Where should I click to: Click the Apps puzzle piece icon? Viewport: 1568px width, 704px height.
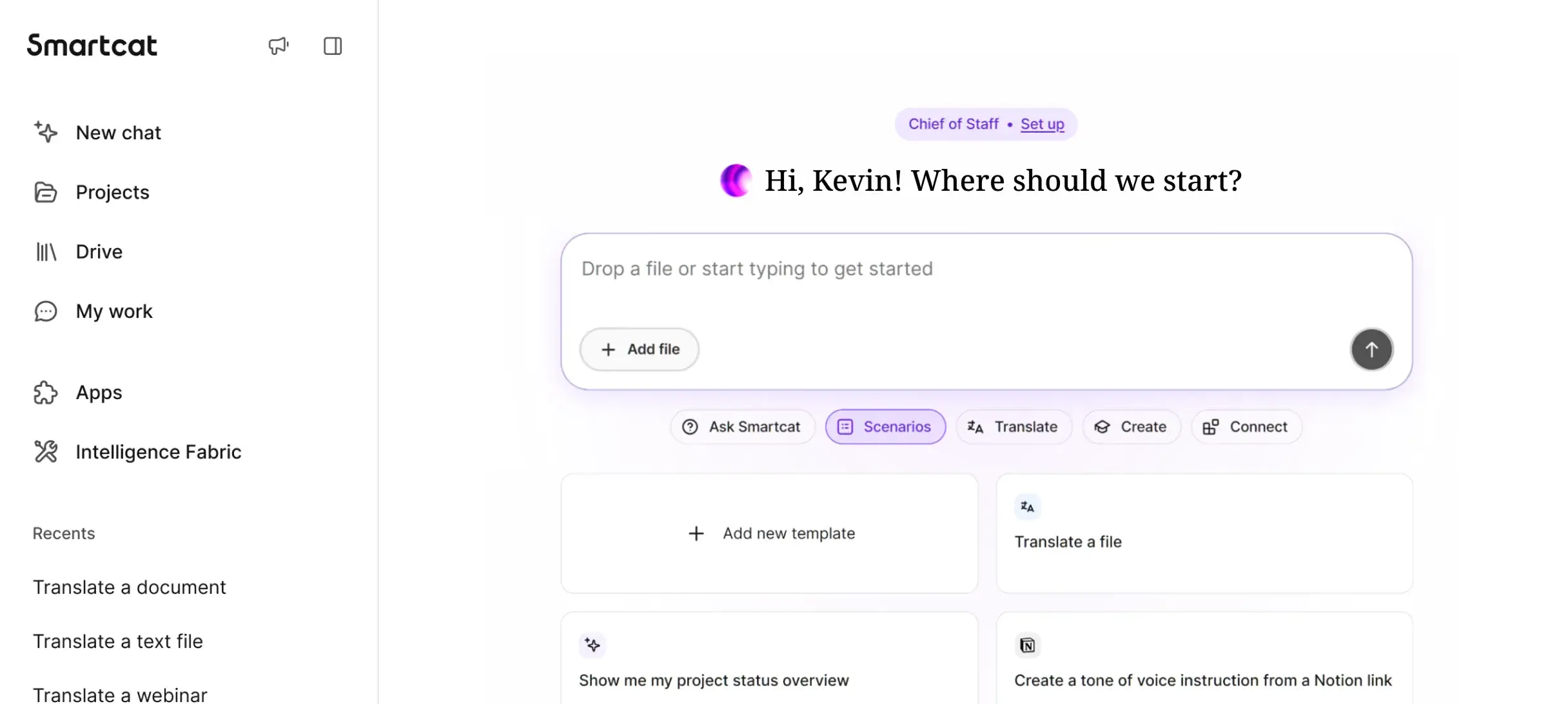click(46, 392)
